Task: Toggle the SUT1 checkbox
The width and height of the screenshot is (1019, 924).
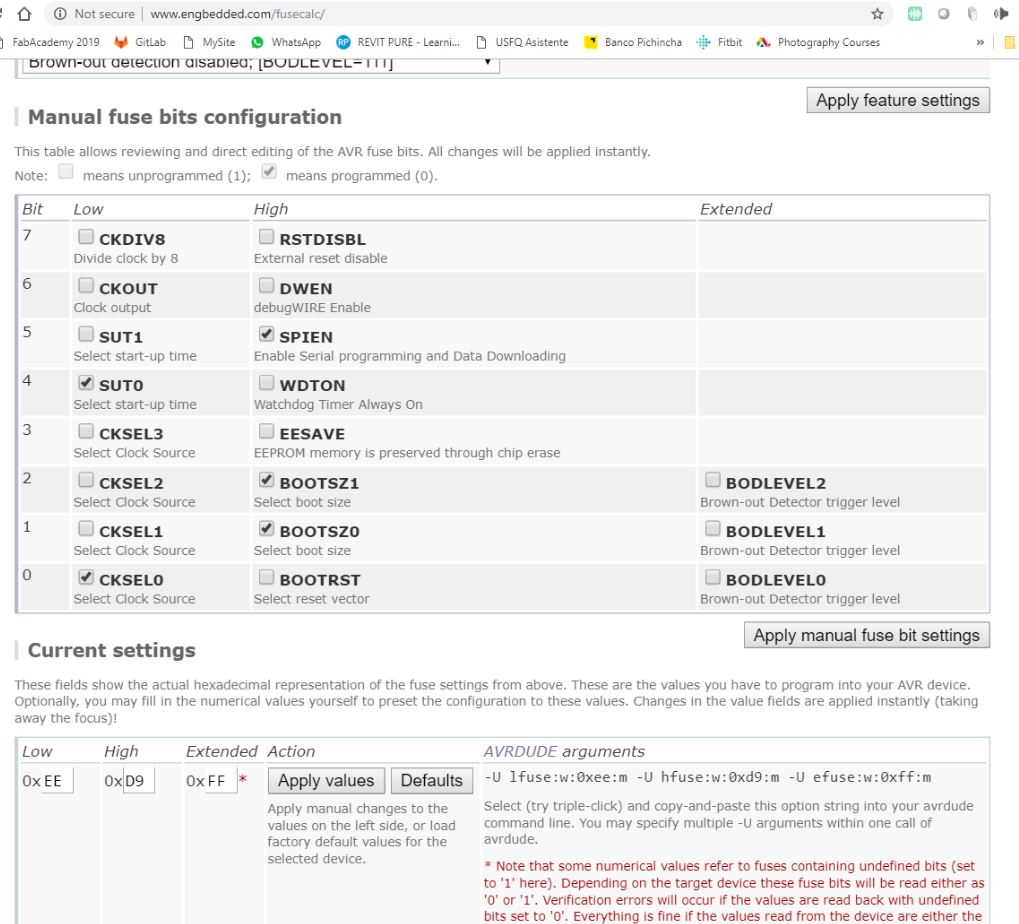Action: pos(86,334)
